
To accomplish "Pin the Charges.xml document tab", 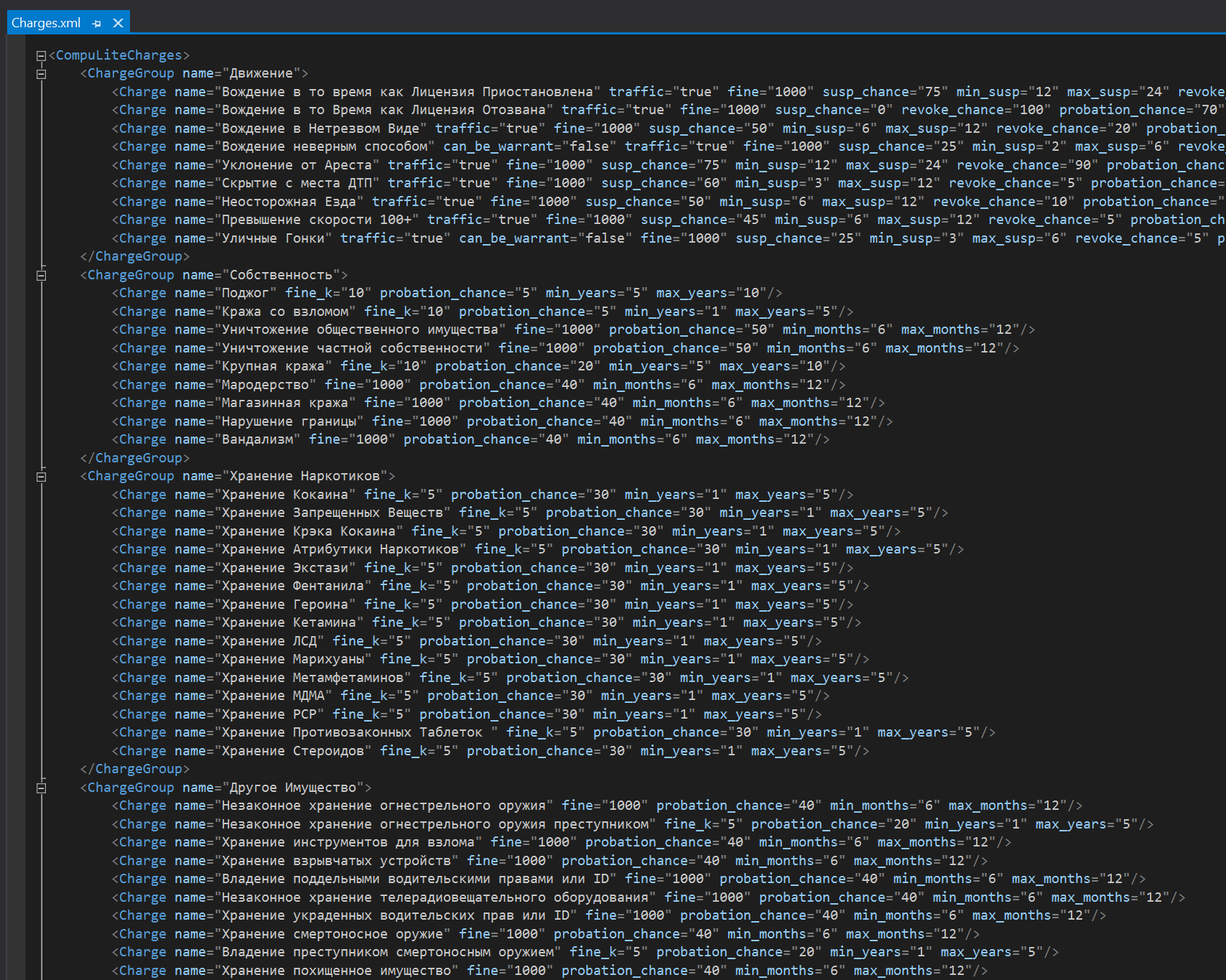I will click(97, 24).
